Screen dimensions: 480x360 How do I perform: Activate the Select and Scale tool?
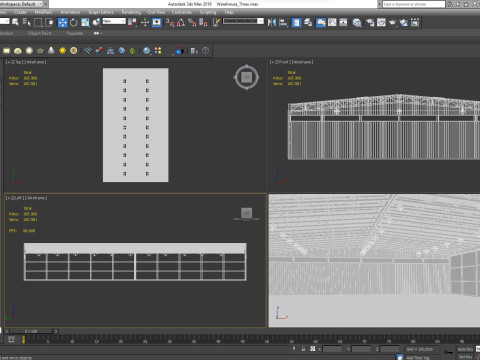(85, 22)
